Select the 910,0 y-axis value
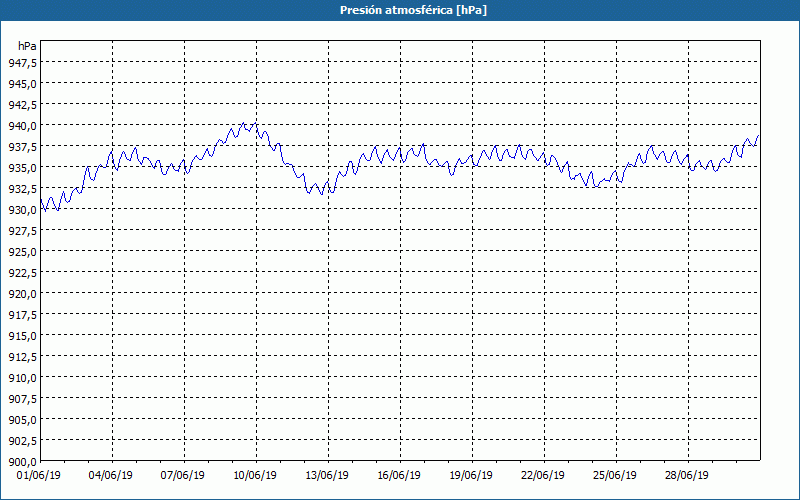This screenshot has width=800, height=500. coord(22,378)
